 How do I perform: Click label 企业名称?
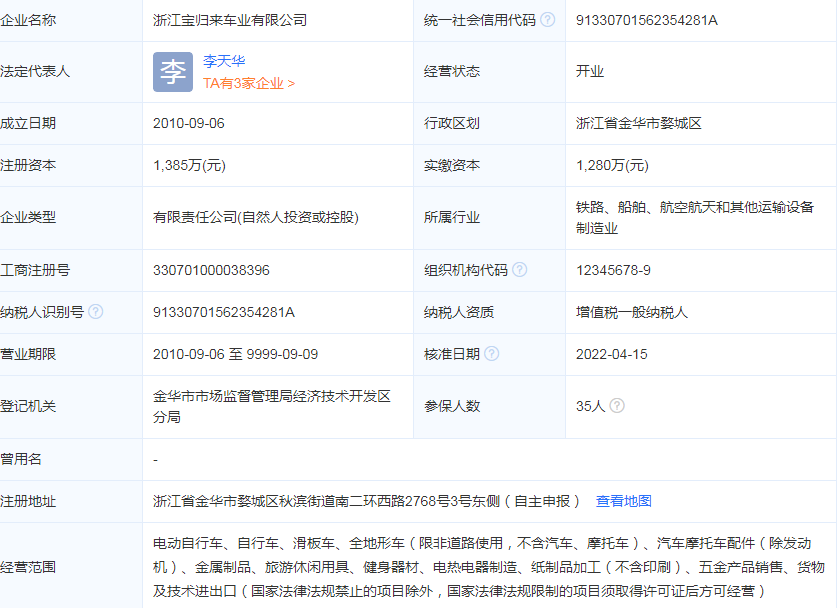click(x=28, y=20)
